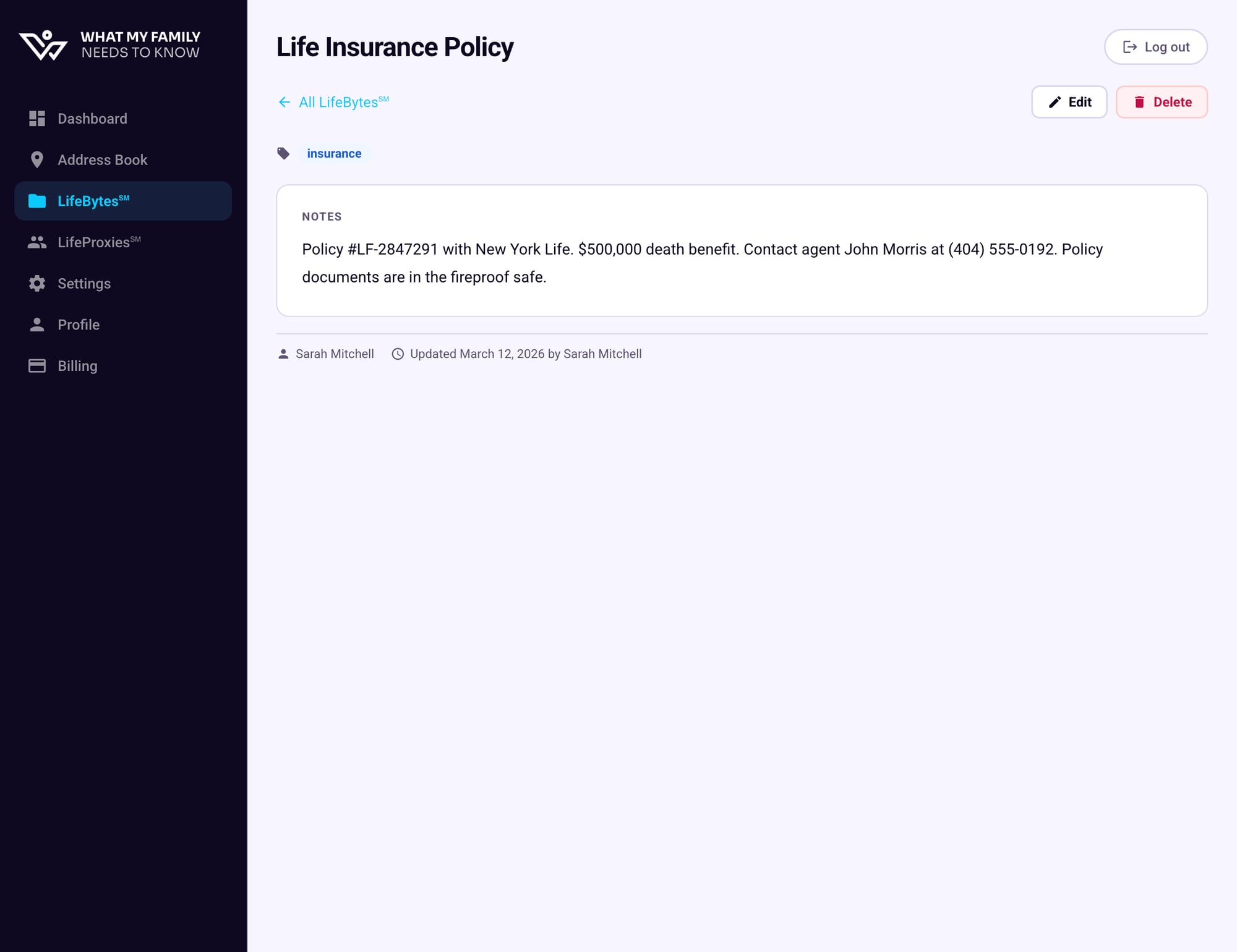Select the Dashboard grid icon
The width and height of the screenshot is (1237, 952).
pos(37,118)
